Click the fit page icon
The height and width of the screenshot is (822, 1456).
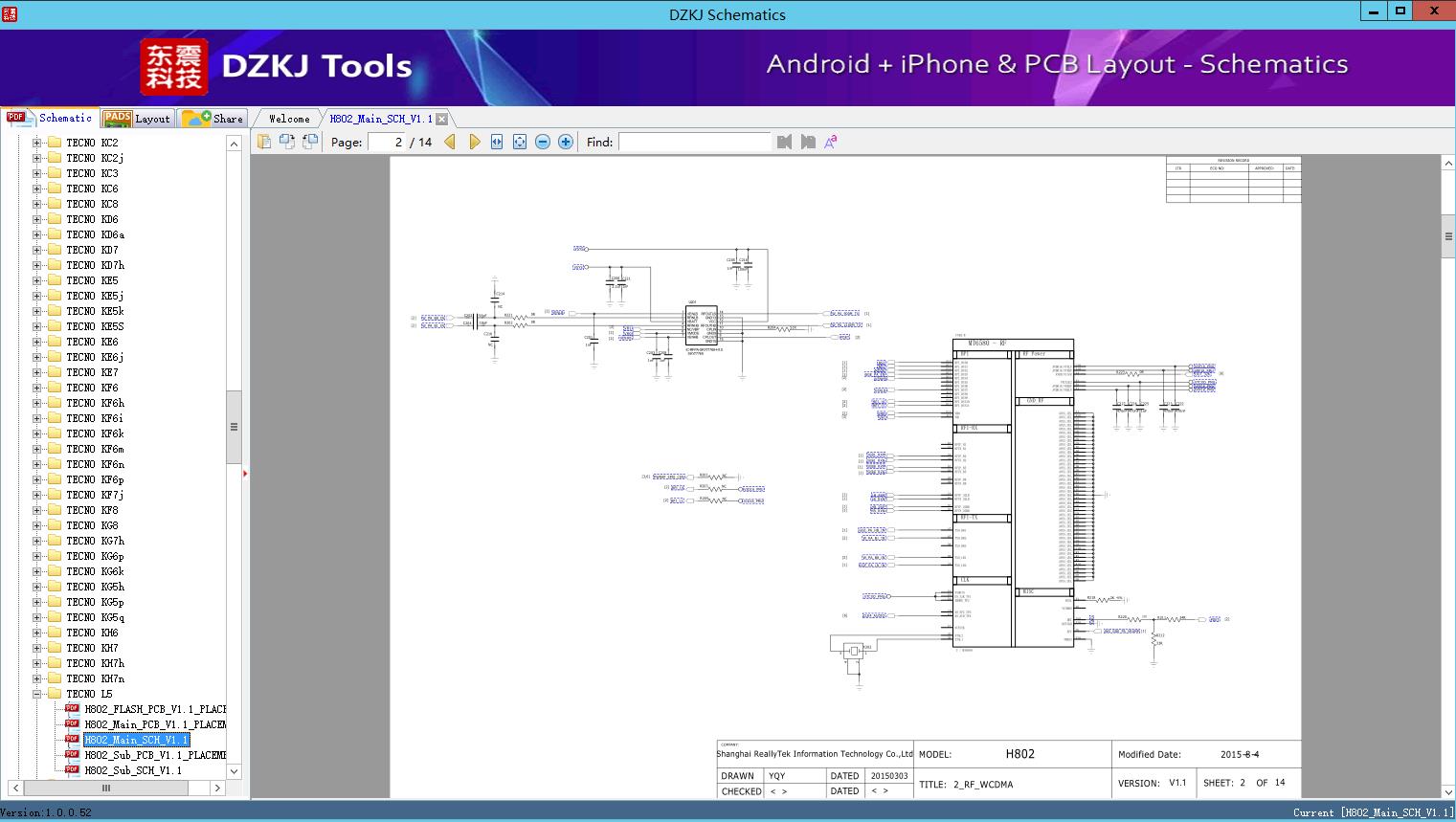[520, 142]
